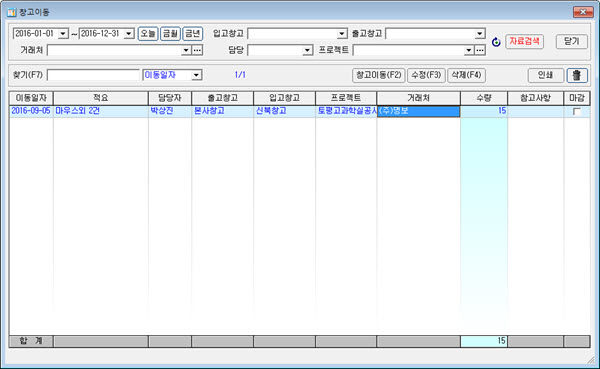600x369 pixels.
Task: Open the end date 2016-12-31 dropdown
Action: [129, 34]
